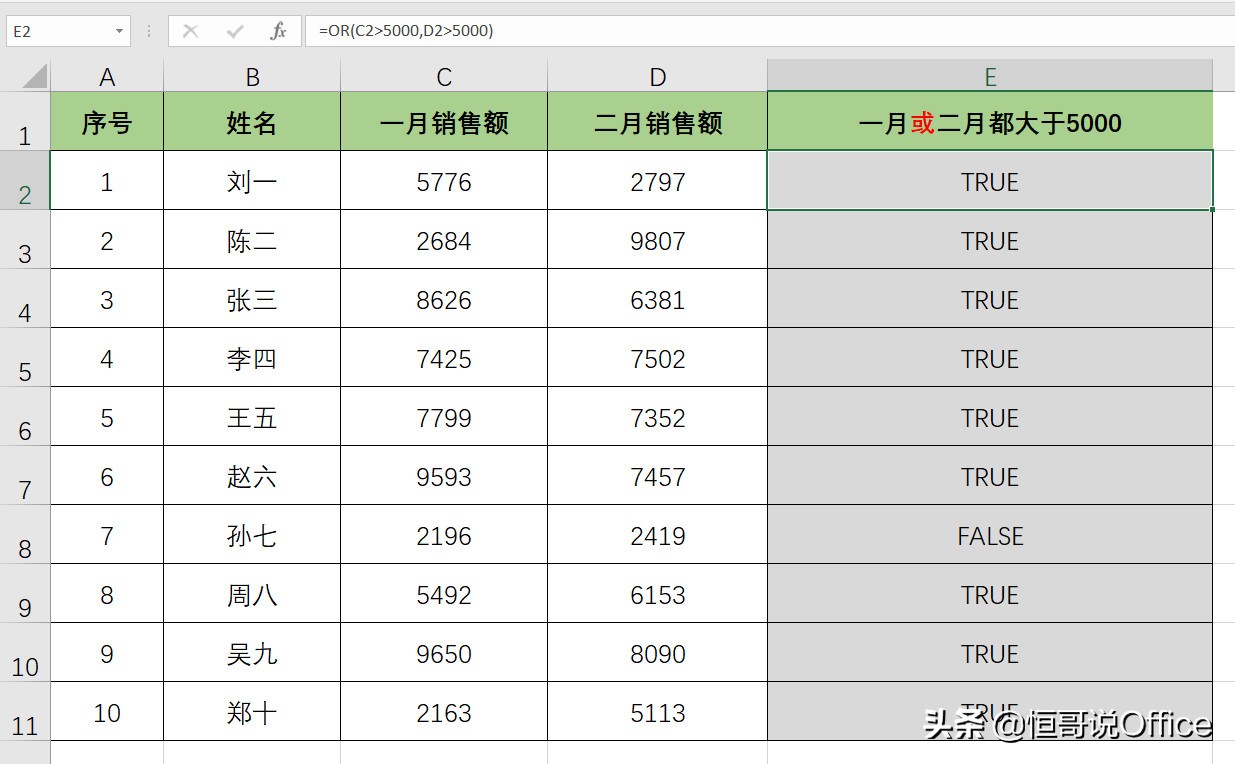The height and width of the screenshot is (764, 1235).
Task: Click the vertical dots separator near Name Box
Action: tap(148, 30)
